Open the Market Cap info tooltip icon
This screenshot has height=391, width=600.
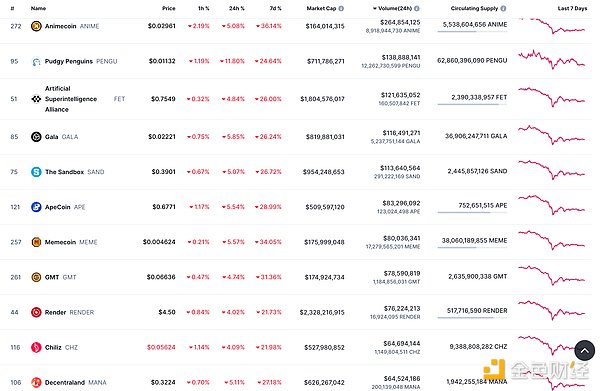click(341, 8)
